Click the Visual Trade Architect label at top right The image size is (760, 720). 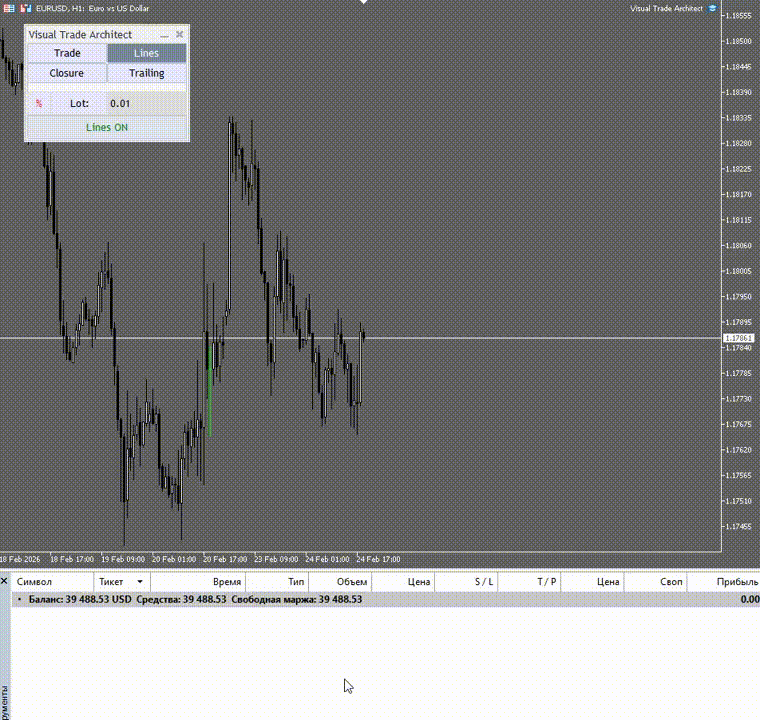pyautogui.click(x=666, y=8)
